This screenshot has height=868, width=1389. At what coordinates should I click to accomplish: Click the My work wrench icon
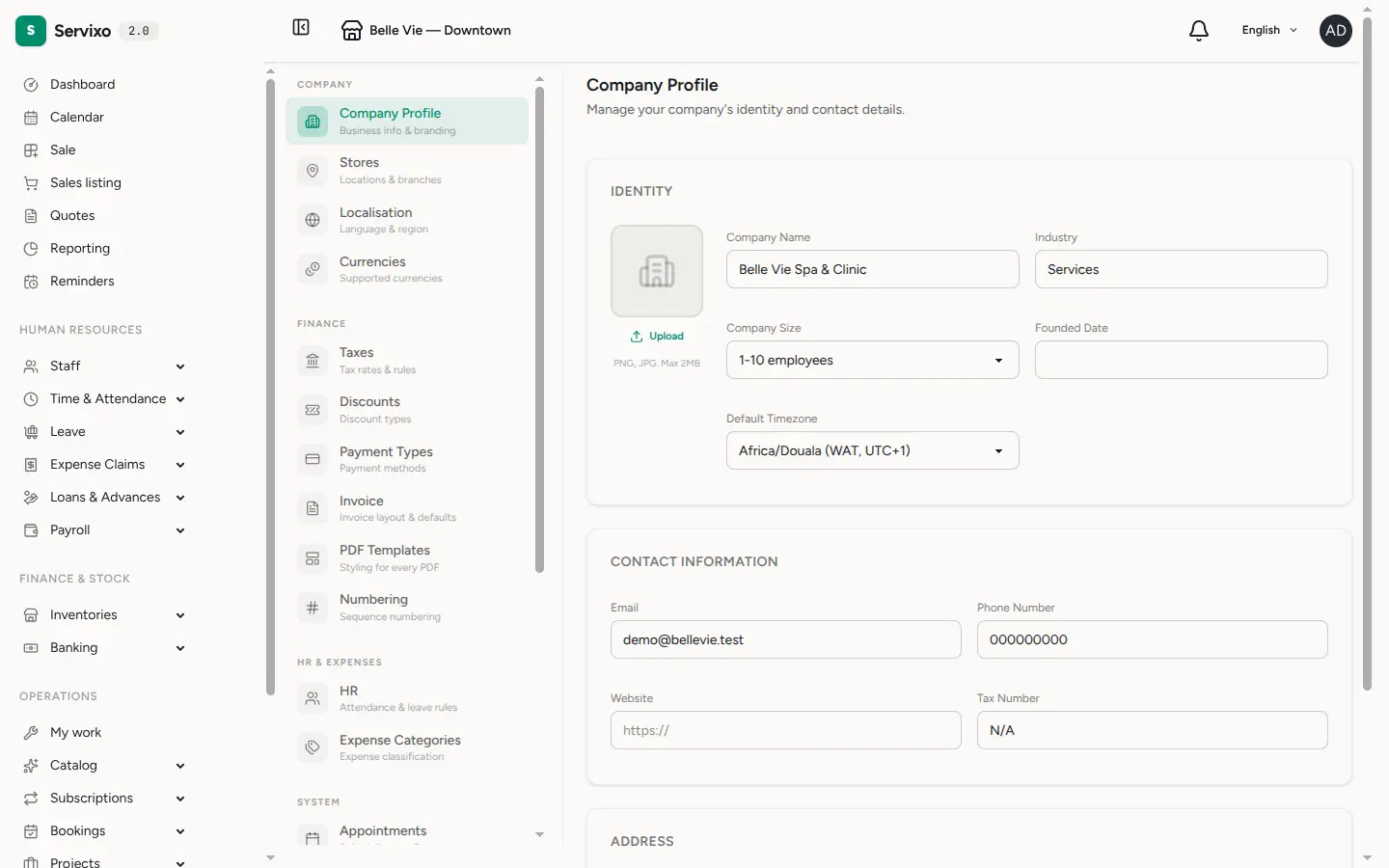(x=31, y=733)
